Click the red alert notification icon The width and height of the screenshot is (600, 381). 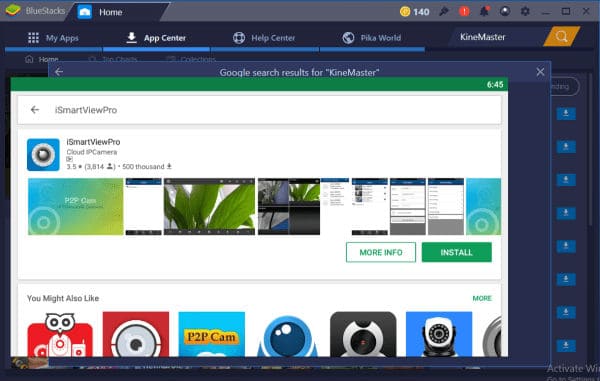pos(464,11)
